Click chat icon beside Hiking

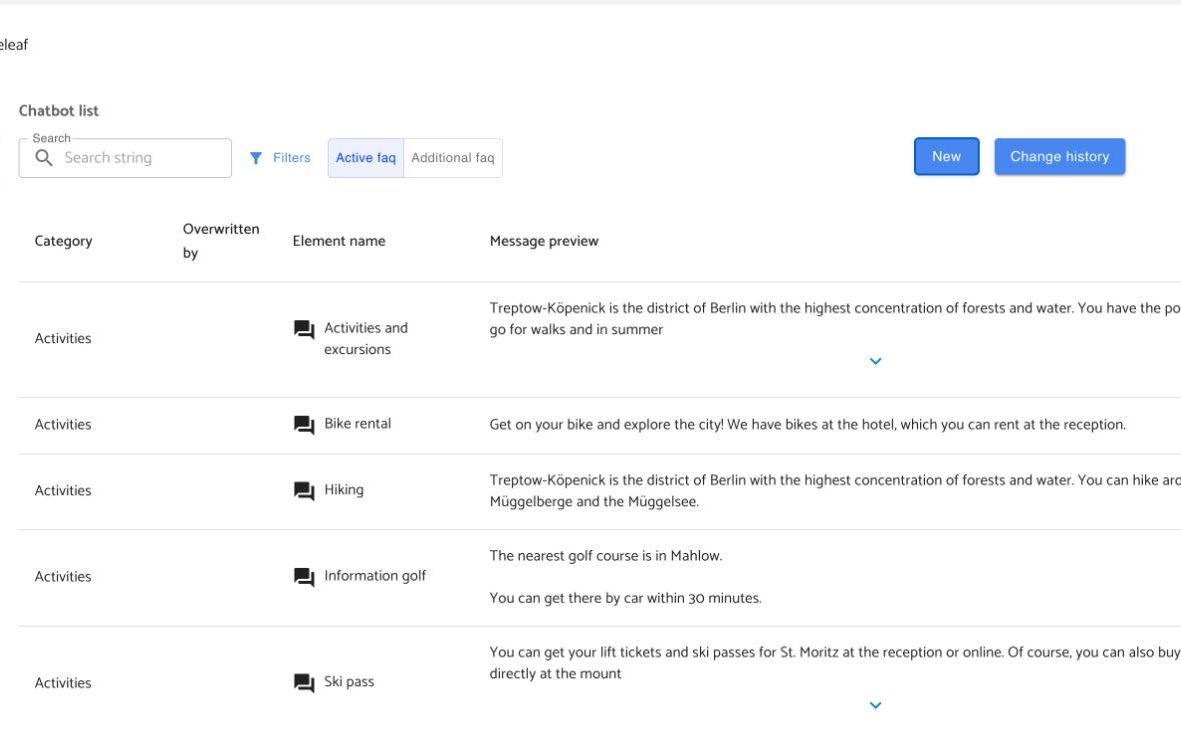click(x=303, y=491)
